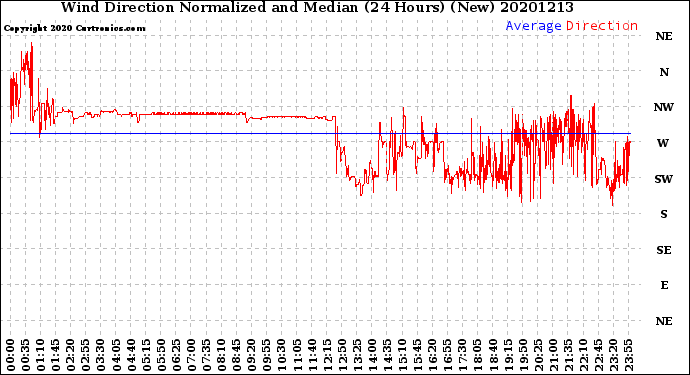Click the 02:20 time axis label

[x=71, y=354]
